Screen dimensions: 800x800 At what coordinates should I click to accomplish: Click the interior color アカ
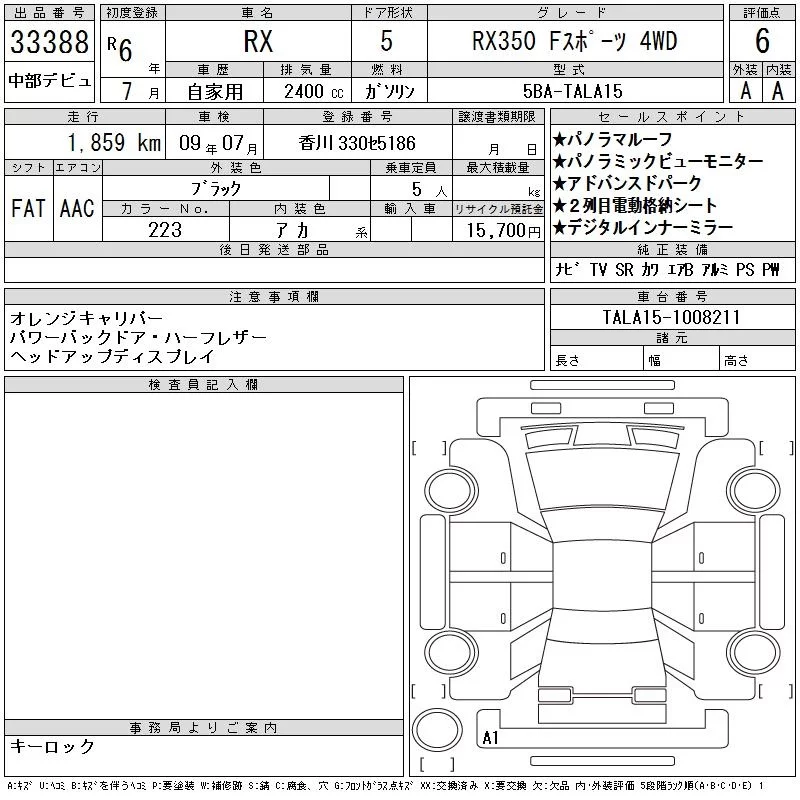click(293, 231)
